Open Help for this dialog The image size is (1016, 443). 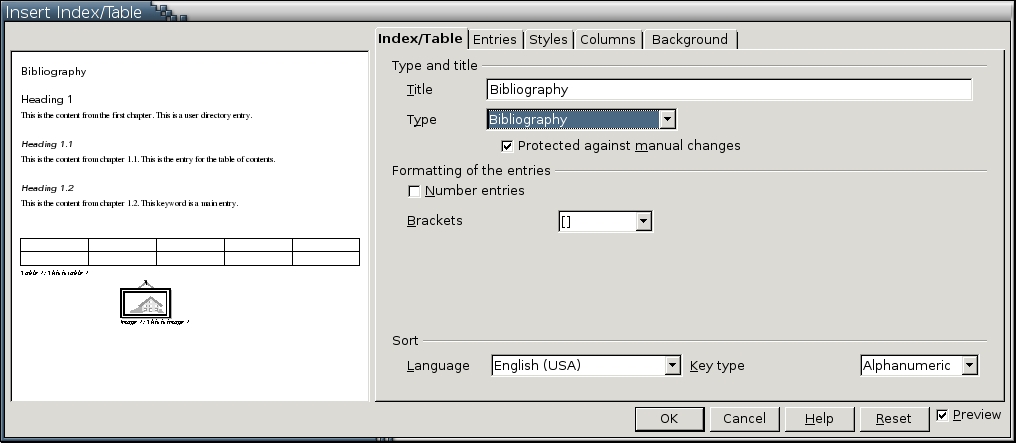pyautogui.click(x=819, y=419)
